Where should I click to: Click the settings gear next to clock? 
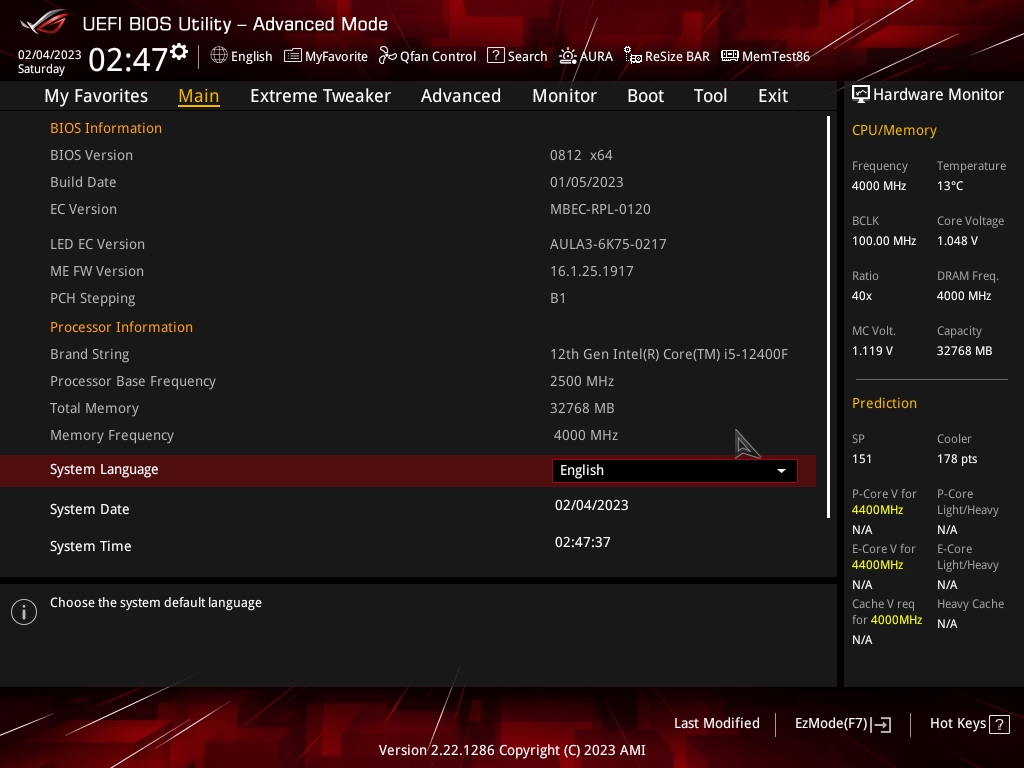tap(179, 51)
